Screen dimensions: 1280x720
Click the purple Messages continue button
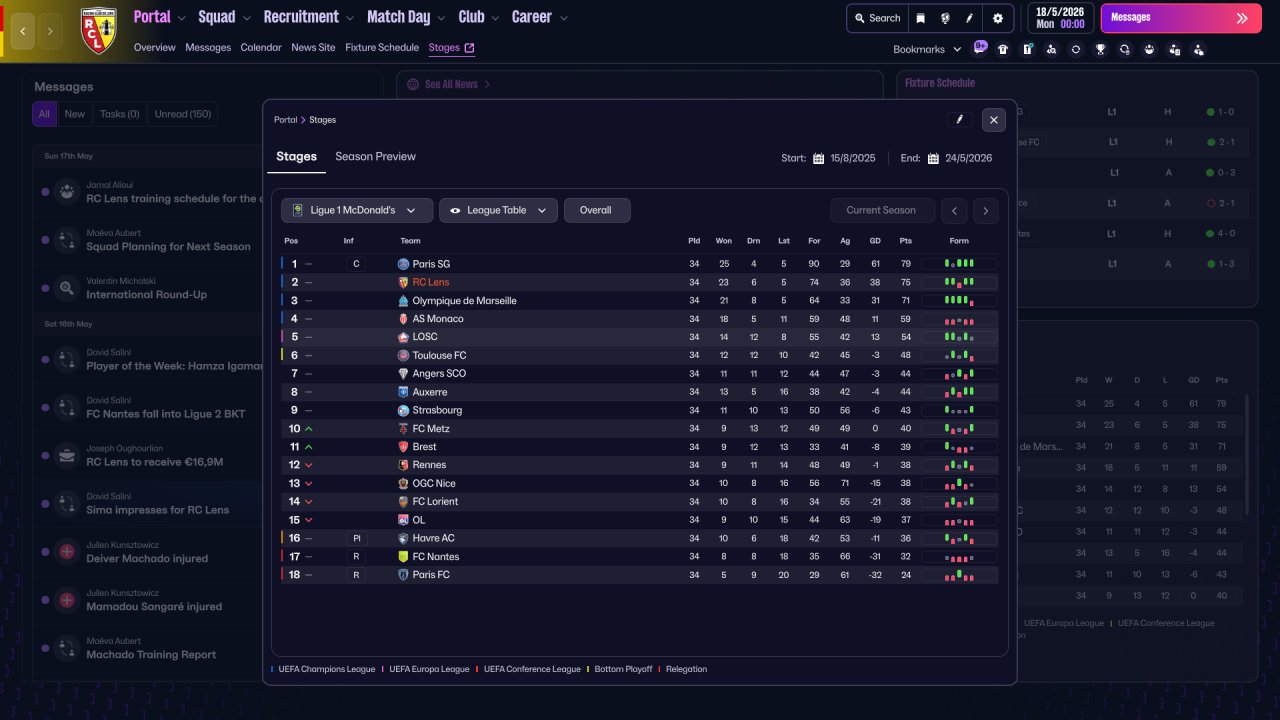pos(1181,18)
